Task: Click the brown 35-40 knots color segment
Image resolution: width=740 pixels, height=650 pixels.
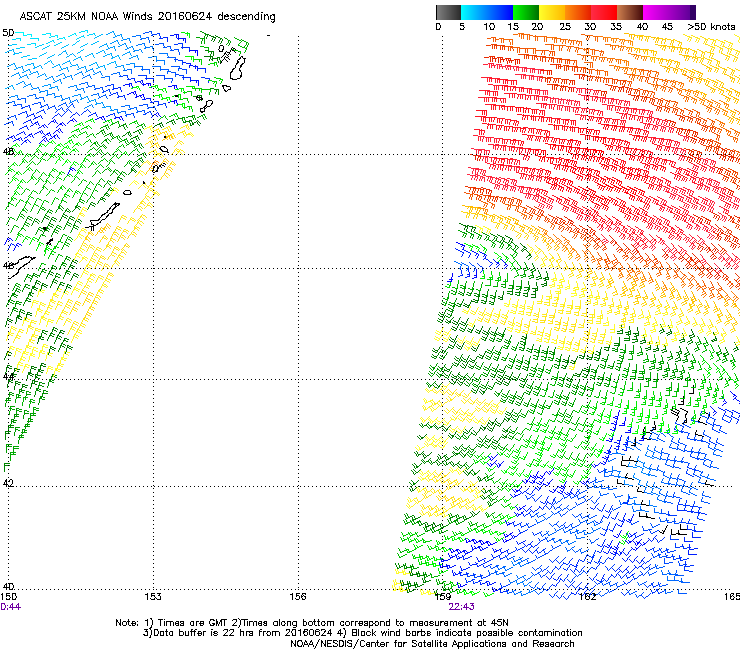Action: click(x=630, y=12)
